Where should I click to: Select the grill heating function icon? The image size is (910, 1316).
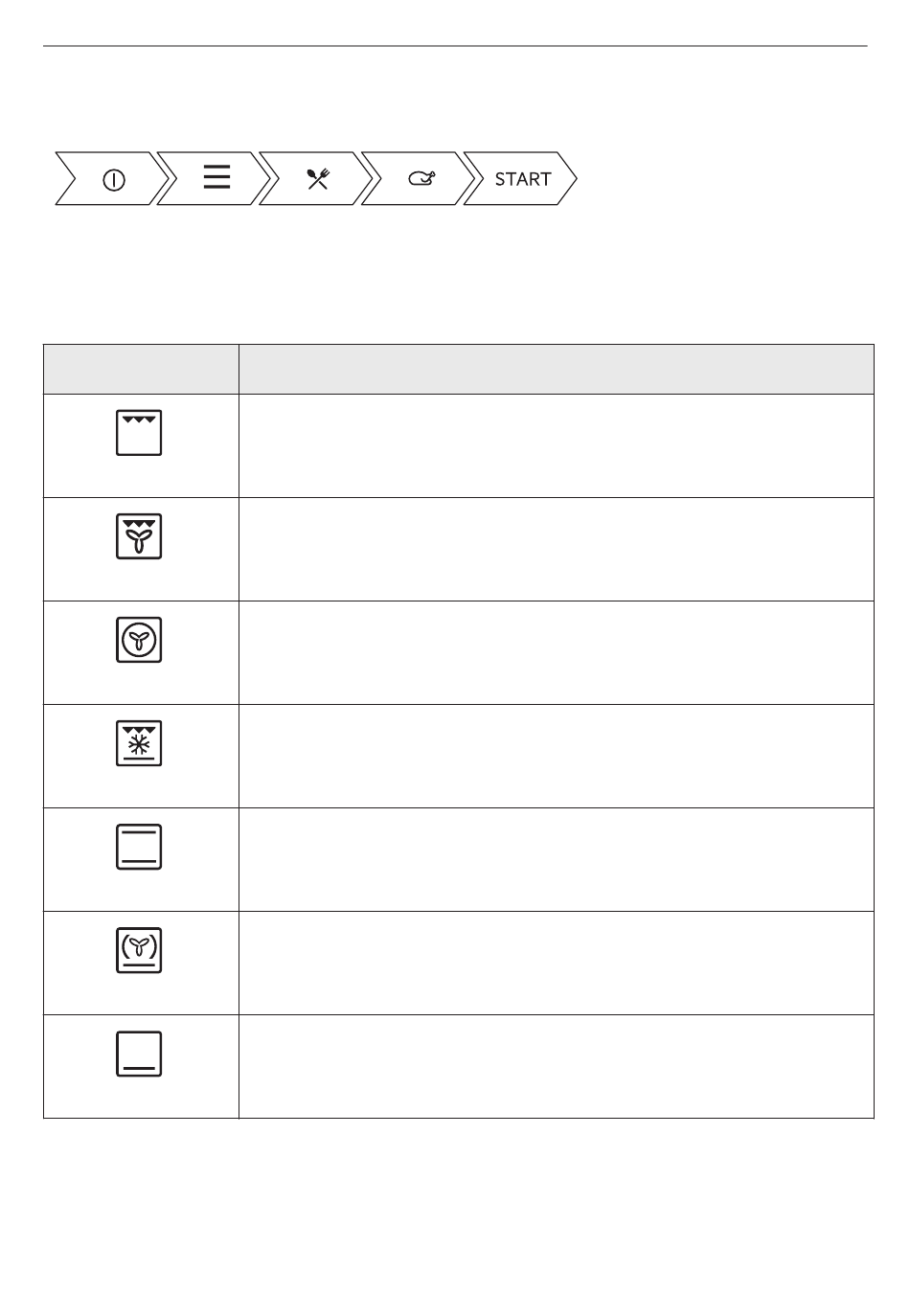[139, 433]
